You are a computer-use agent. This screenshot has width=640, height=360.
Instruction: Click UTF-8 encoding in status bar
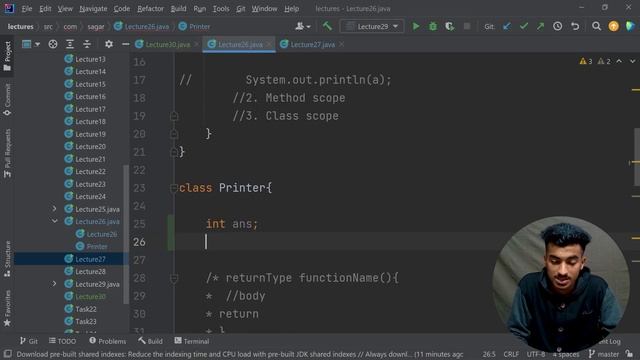(x=536, y=354)
